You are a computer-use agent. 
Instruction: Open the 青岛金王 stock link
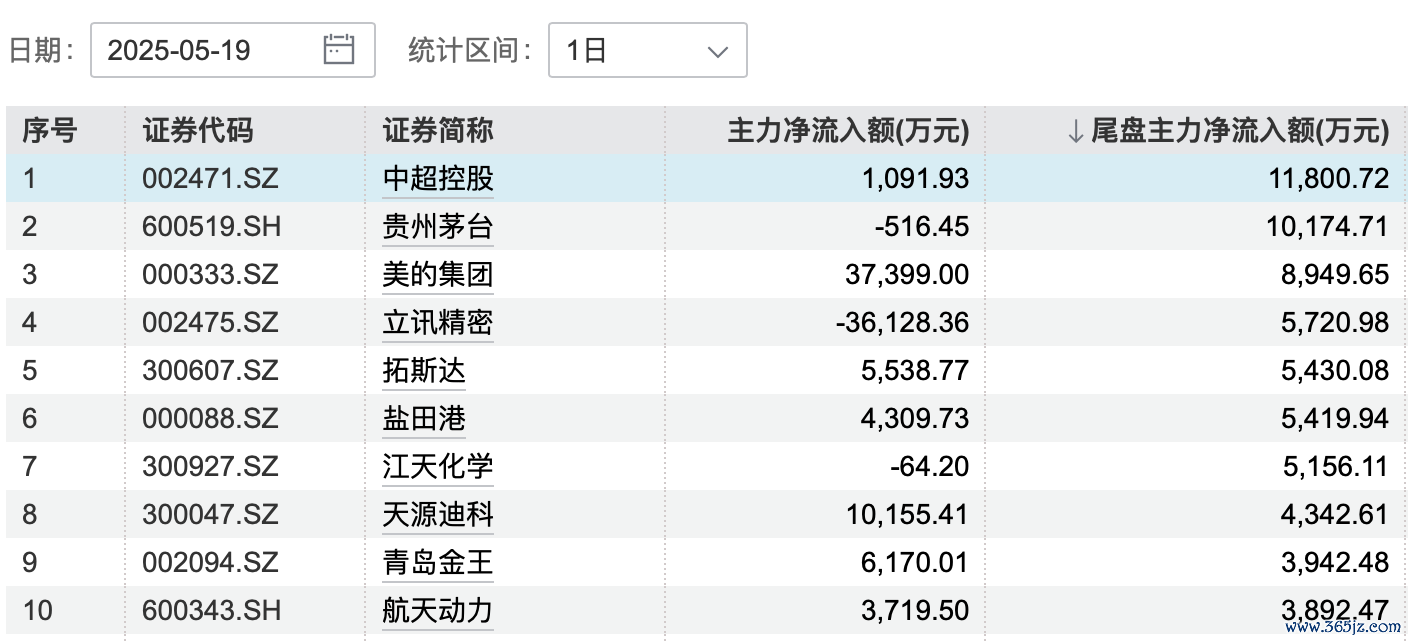438,562
